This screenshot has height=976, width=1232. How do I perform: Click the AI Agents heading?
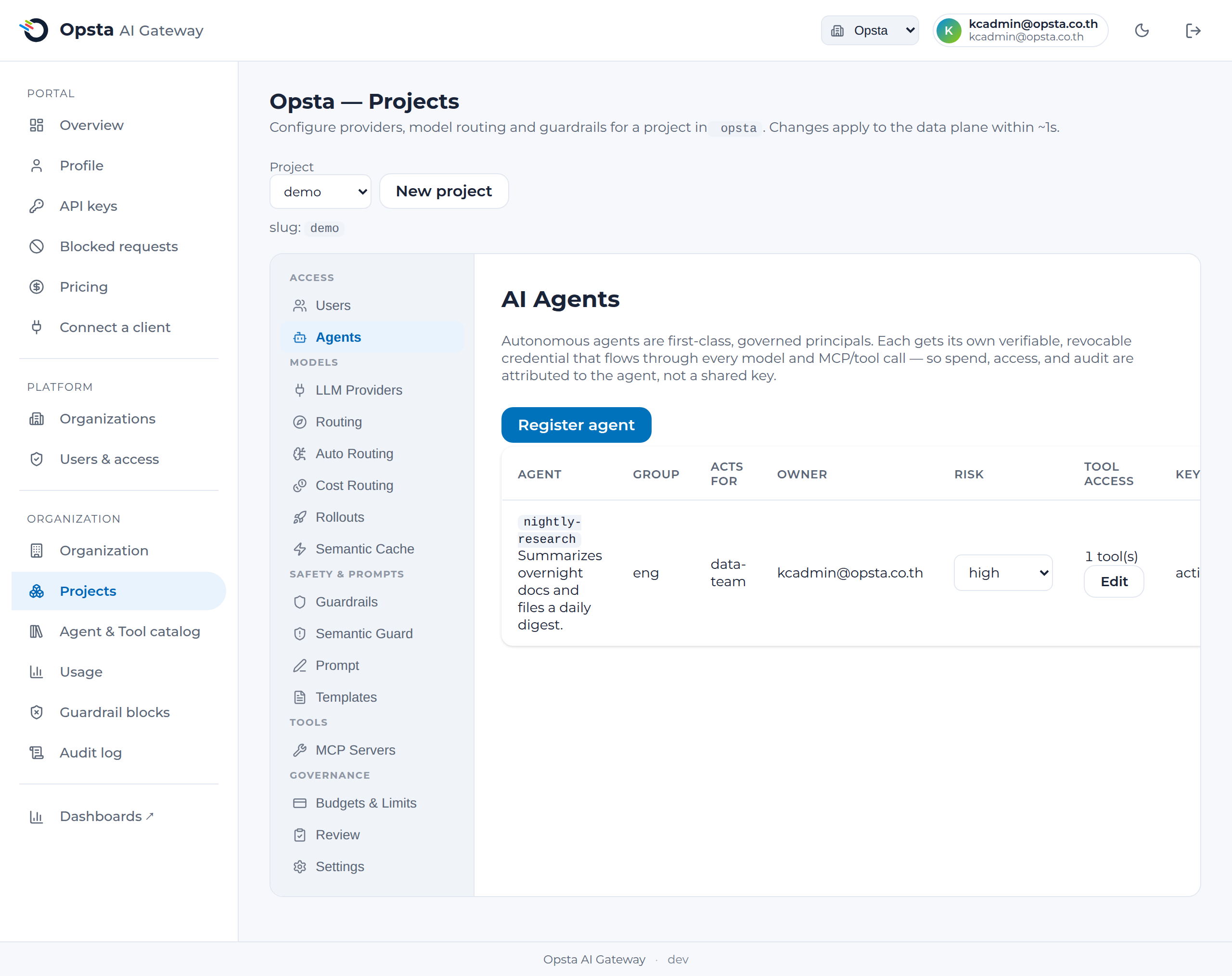[x=560, y=299]
